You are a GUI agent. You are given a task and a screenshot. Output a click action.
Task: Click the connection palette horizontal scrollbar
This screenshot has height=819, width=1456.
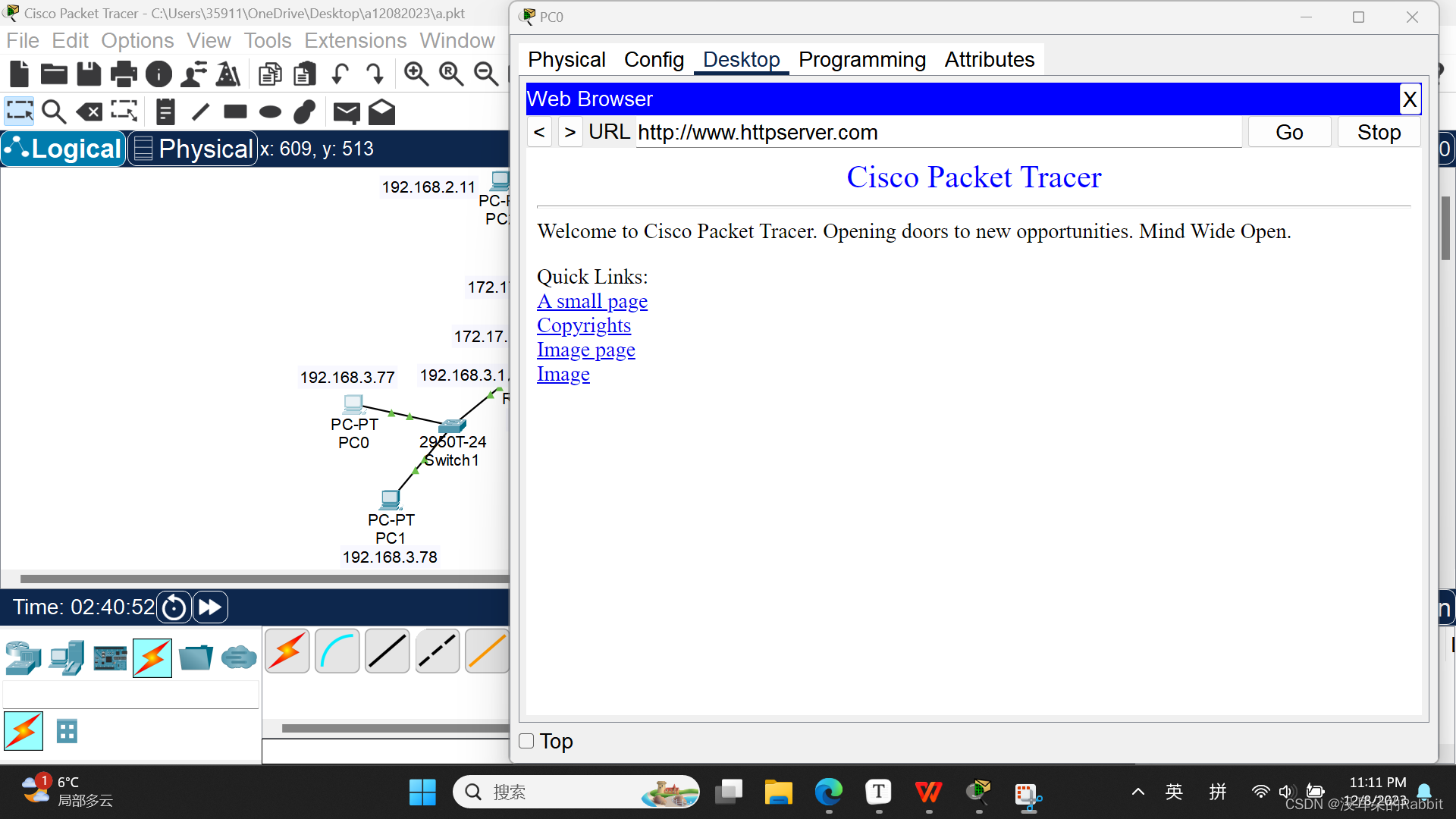tap(395, 728)
